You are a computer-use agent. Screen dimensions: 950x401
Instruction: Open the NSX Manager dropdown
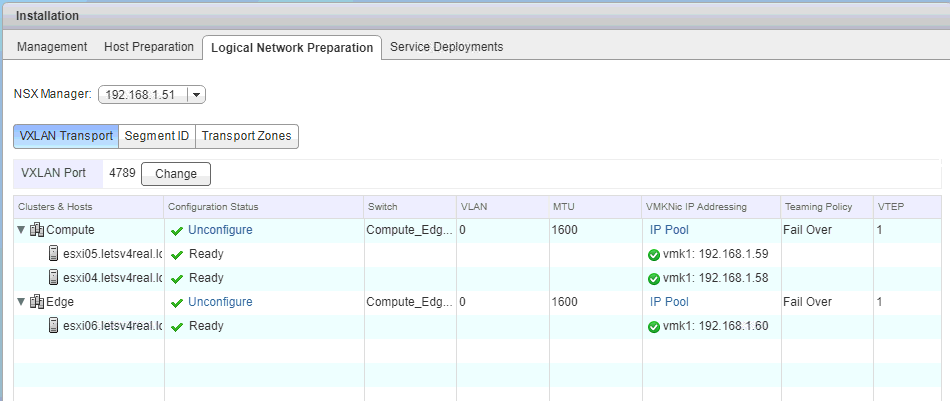click(x=196, y=95)
